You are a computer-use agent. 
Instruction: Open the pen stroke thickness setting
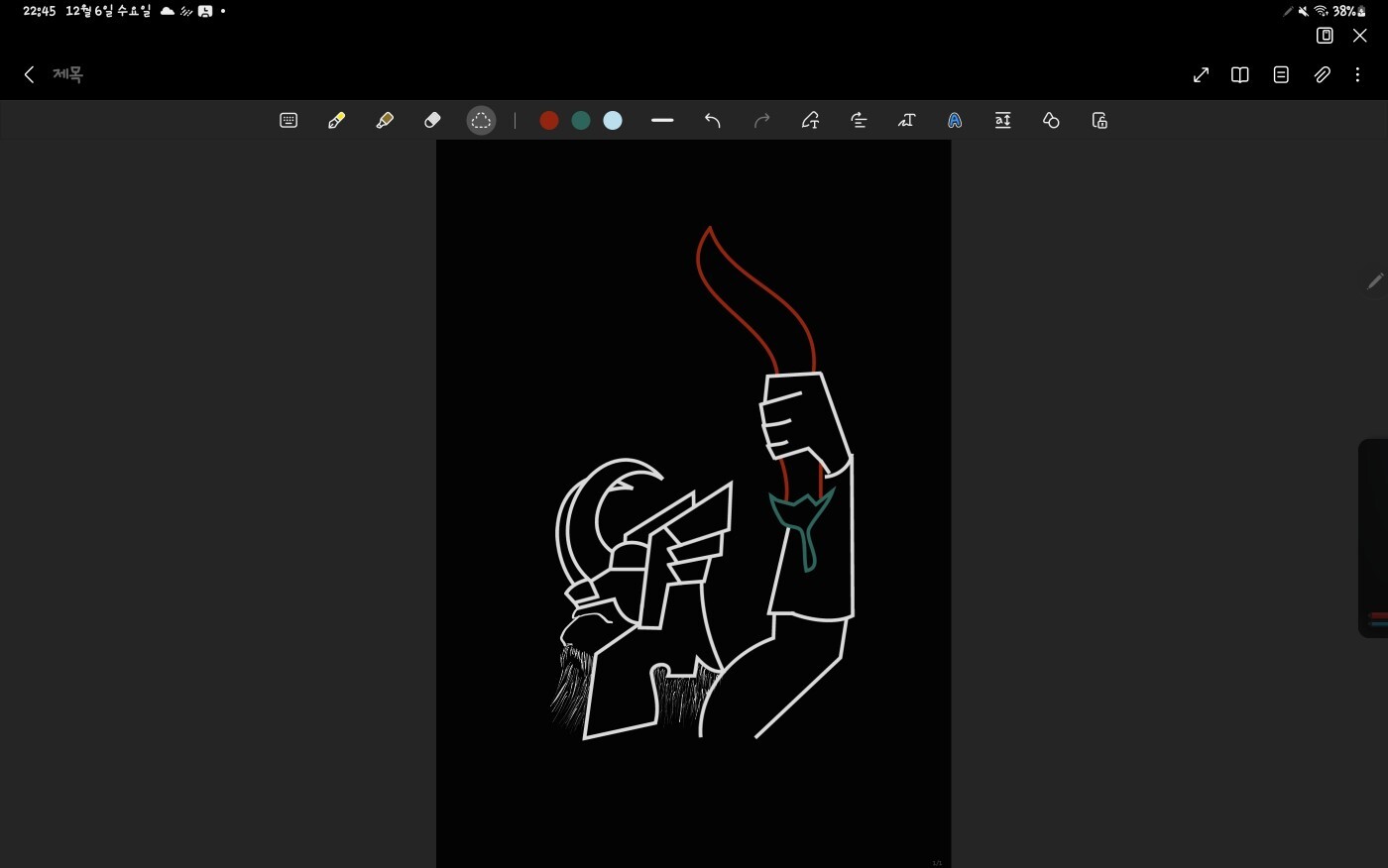click(662, 121)
